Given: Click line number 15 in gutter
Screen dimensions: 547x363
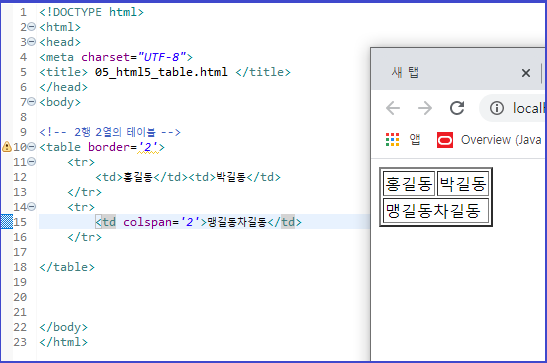Looking at the screenshot, I should click(x=20, y=222).
